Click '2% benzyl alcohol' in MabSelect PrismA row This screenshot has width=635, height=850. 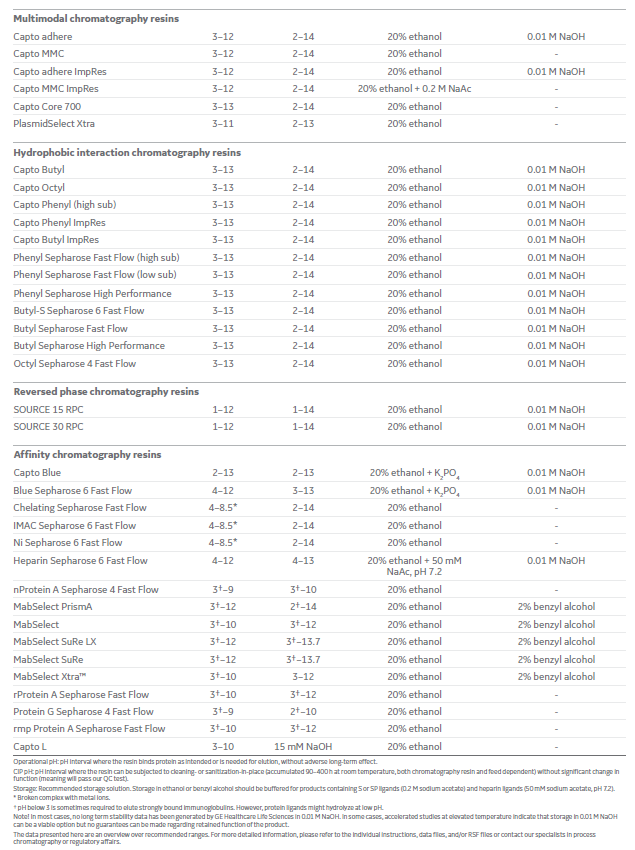click(x=556, y=607)
